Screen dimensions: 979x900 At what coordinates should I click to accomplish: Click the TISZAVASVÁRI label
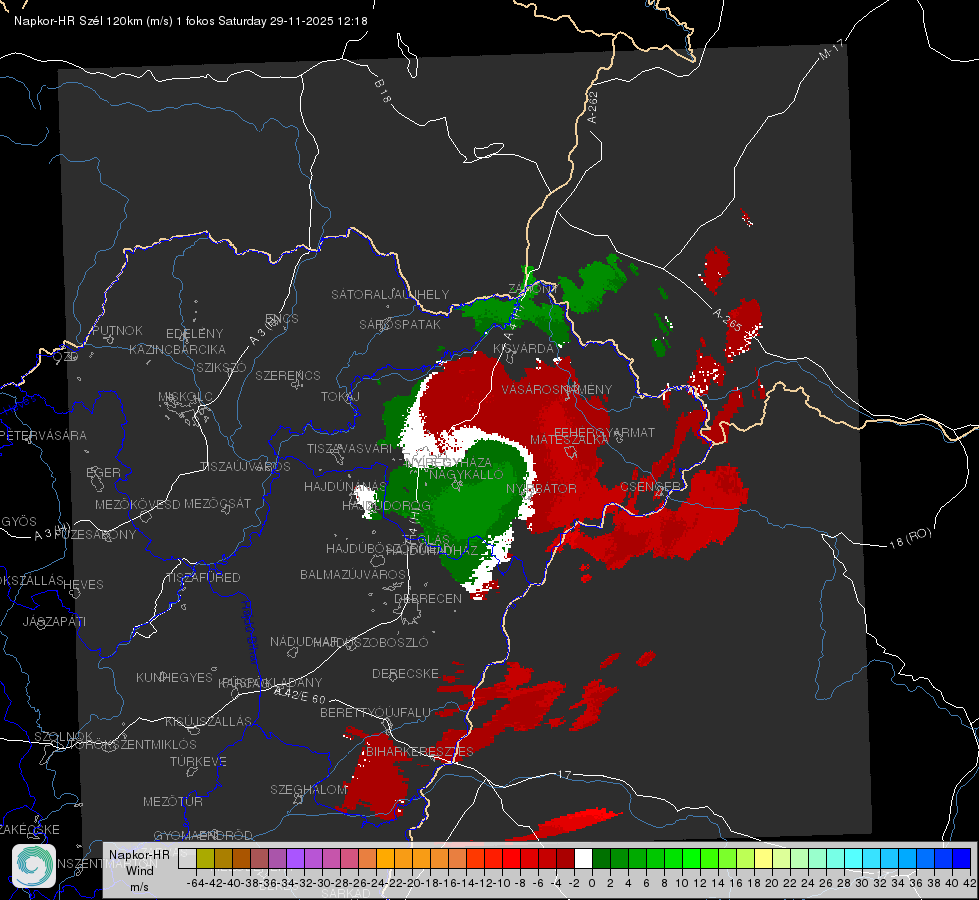(x=350, y=448)
